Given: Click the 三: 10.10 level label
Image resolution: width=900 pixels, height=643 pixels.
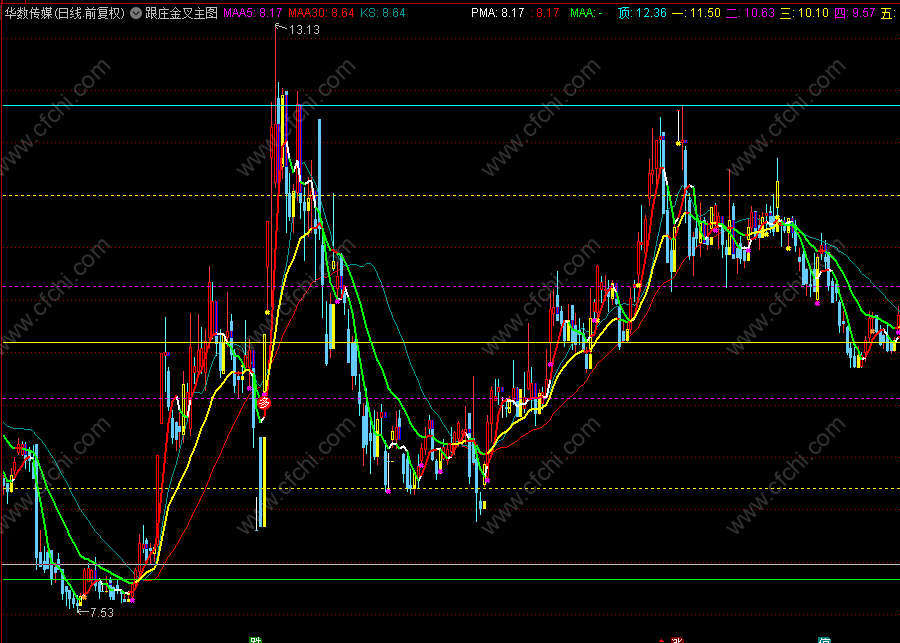Looking at the screenshot, I should 804,13.
